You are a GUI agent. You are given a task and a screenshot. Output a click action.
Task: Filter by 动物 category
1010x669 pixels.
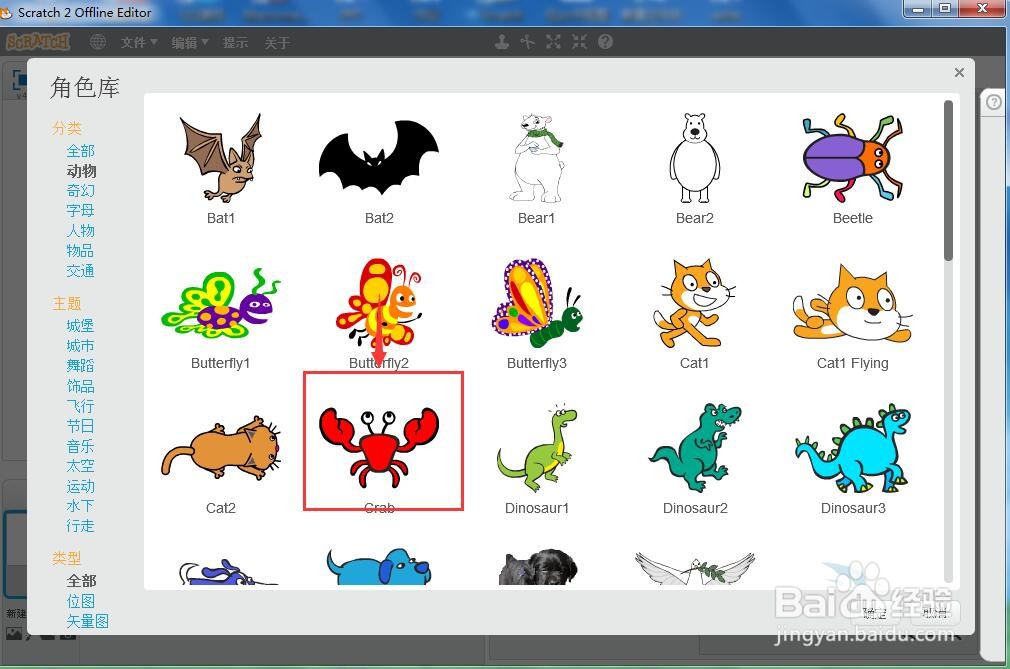81,171
